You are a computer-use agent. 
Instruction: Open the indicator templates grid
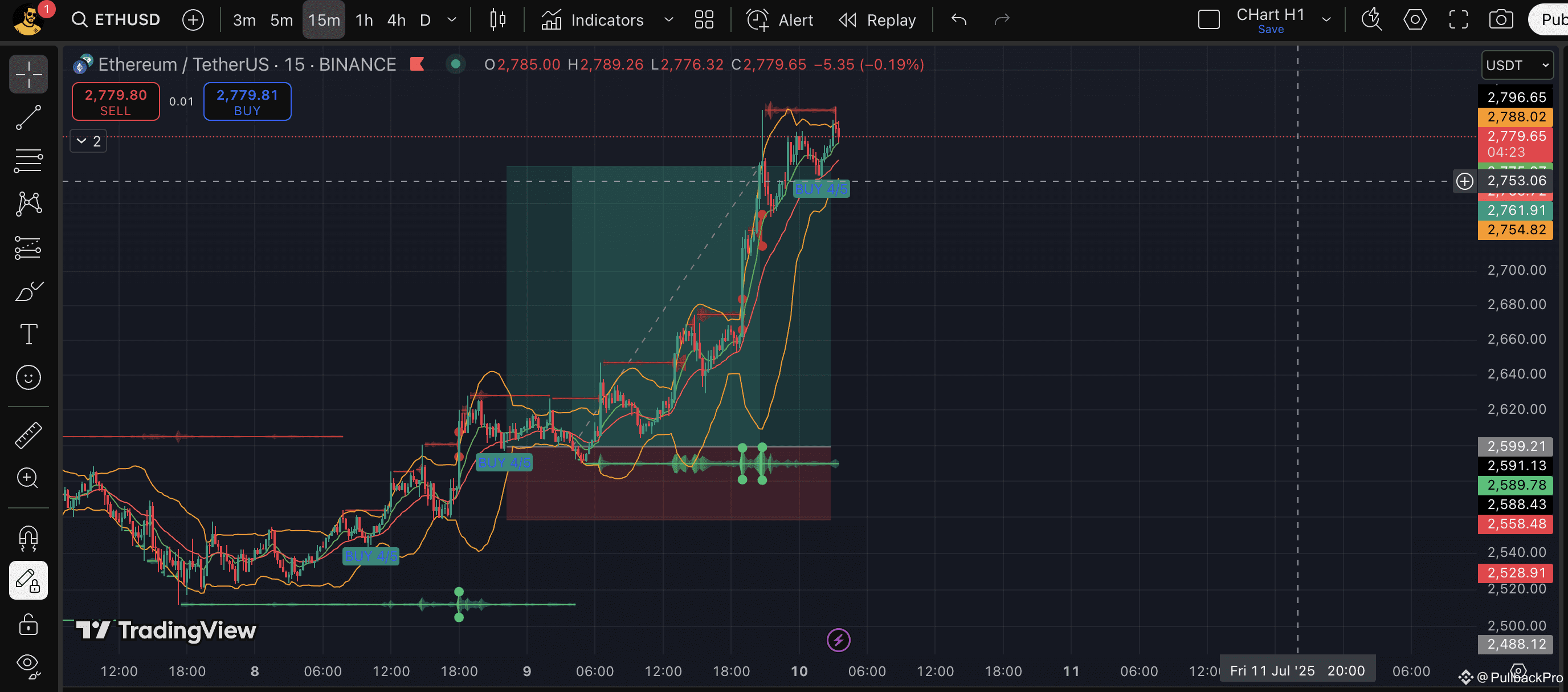click(704, 20)
